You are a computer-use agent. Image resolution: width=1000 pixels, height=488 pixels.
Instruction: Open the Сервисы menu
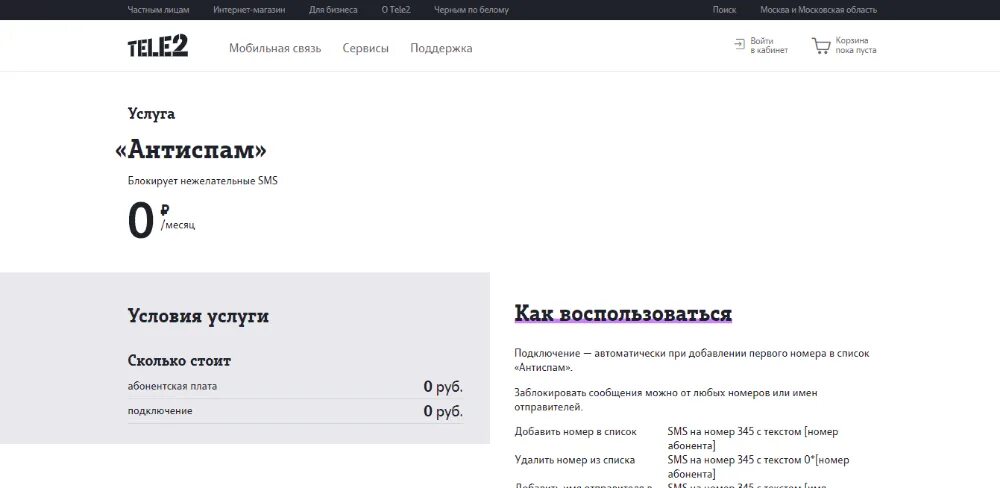(365, 48)
